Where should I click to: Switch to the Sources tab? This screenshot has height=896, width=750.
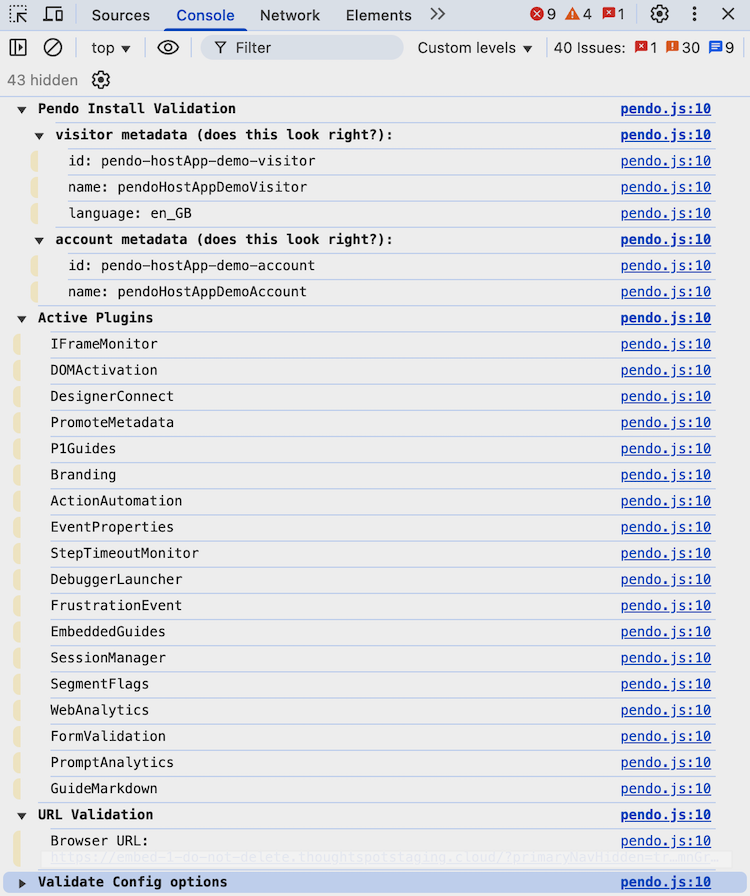tap(121, 15)
